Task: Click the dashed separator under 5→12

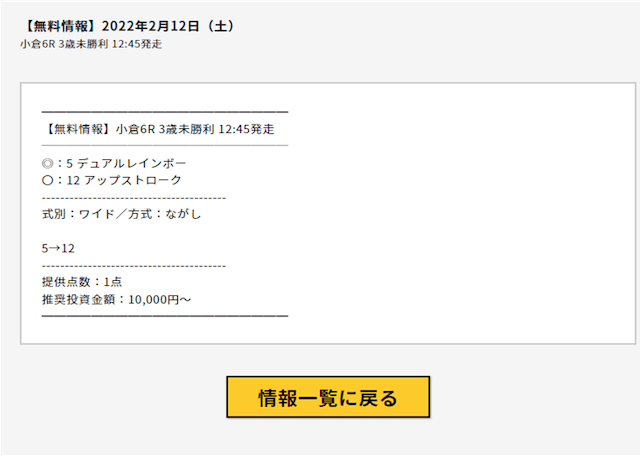Action: (x=134, y=266)
